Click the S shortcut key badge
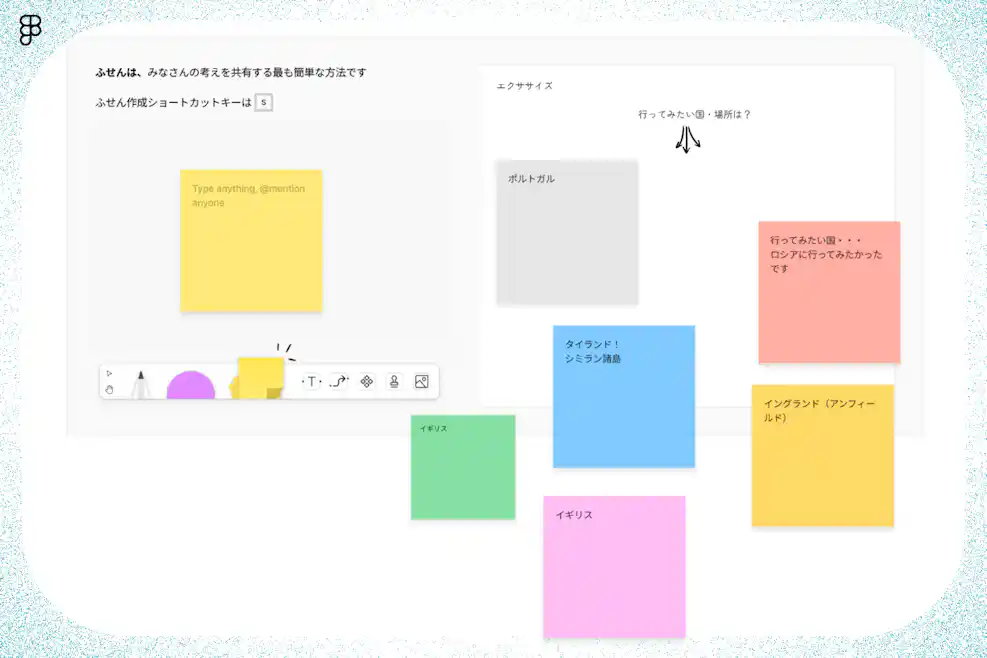Screen dimensions: 987x658 [262, 101]
